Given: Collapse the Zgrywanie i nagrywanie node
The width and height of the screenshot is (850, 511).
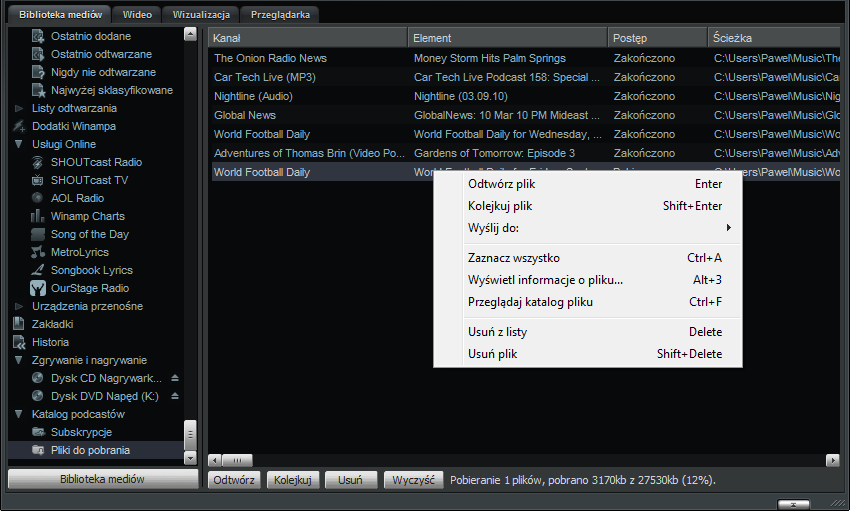Looking at the screenshot, I should click(x=19, y=360).
